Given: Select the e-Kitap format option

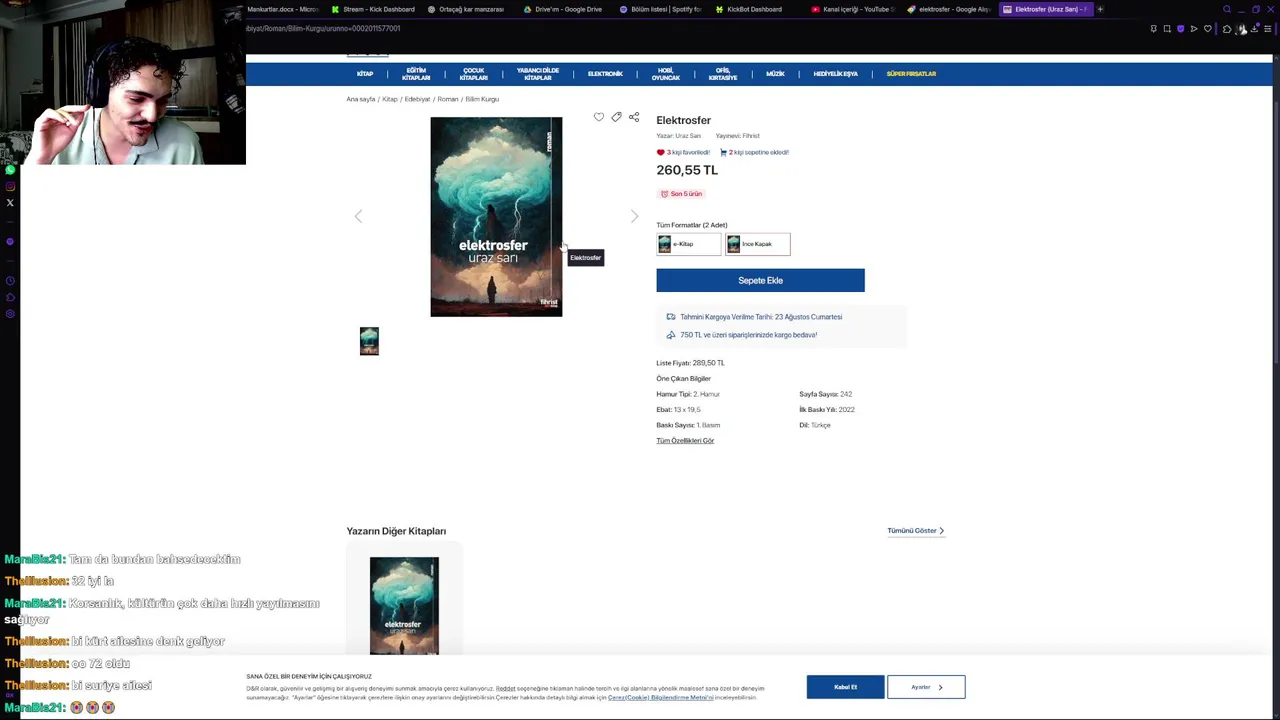Looking at the screenshot, I should coord(688,244).
